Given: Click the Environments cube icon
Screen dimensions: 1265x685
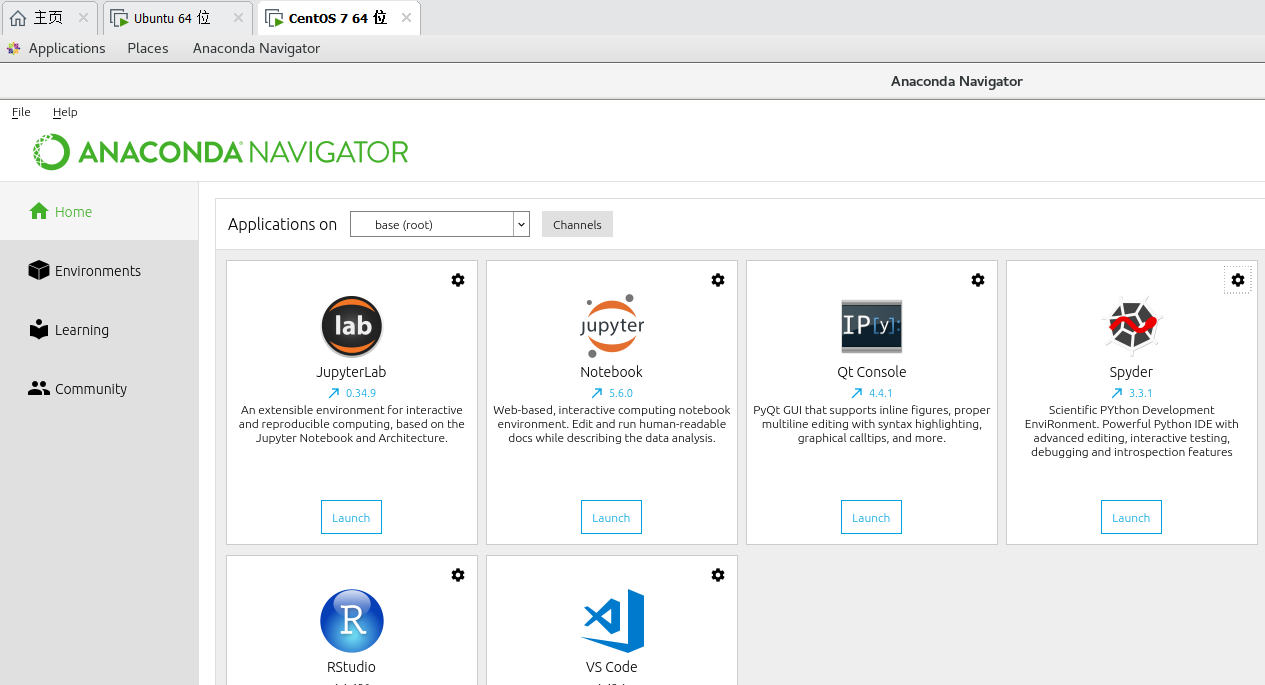Looking at the screenshot, I should 39,270.
